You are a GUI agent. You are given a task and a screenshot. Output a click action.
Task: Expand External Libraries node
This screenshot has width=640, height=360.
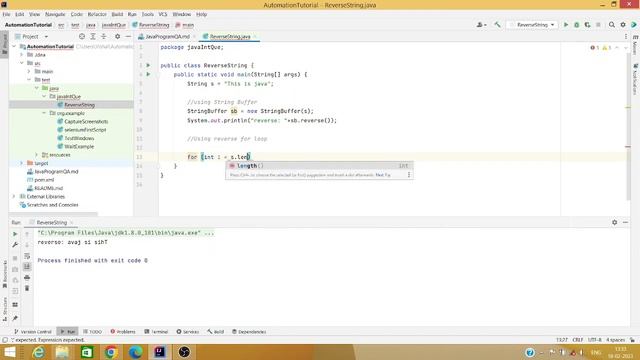[14, 197]
